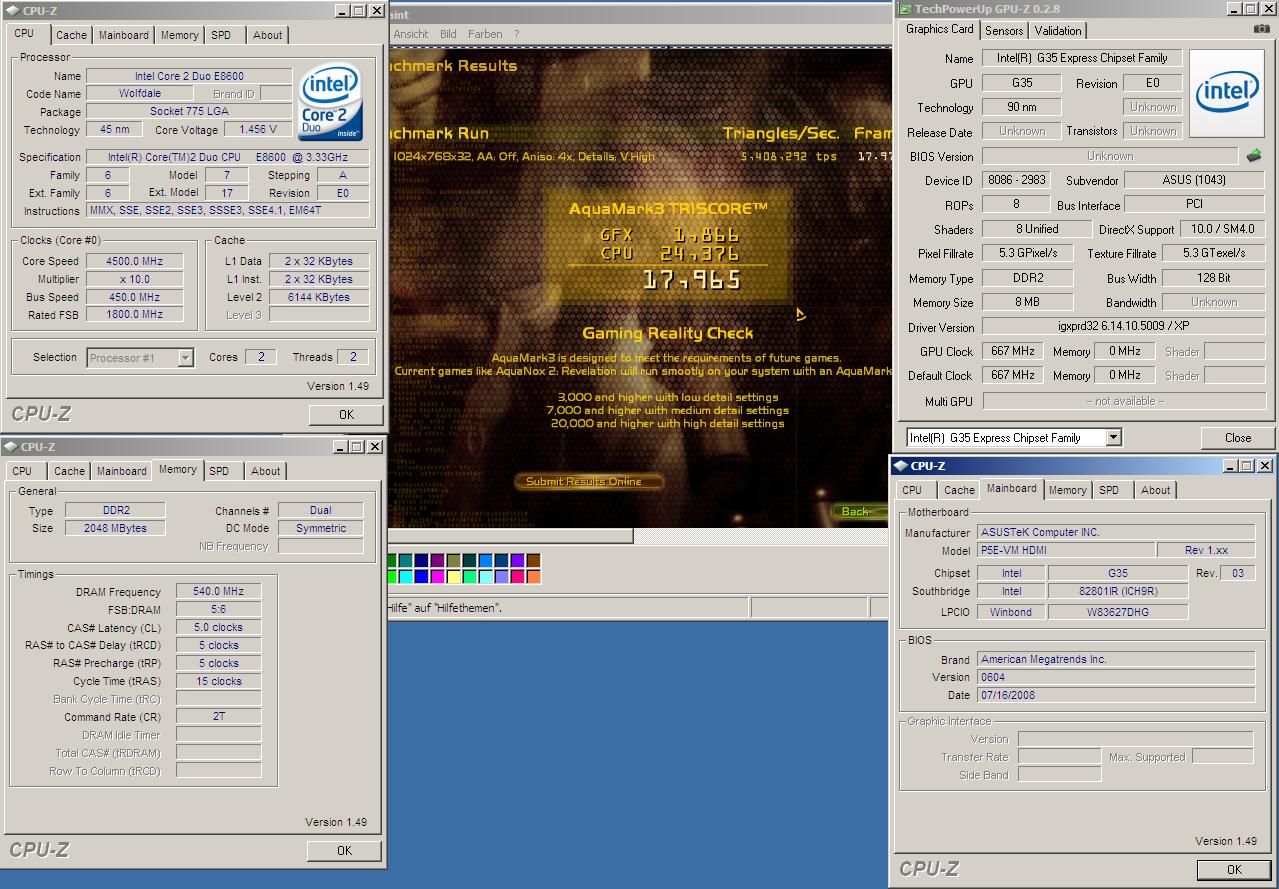Screen dimensions: 1279x889
Task: Switch to Mainboard tab in CPU-Z CPU window
Action: tap(123, 35)
